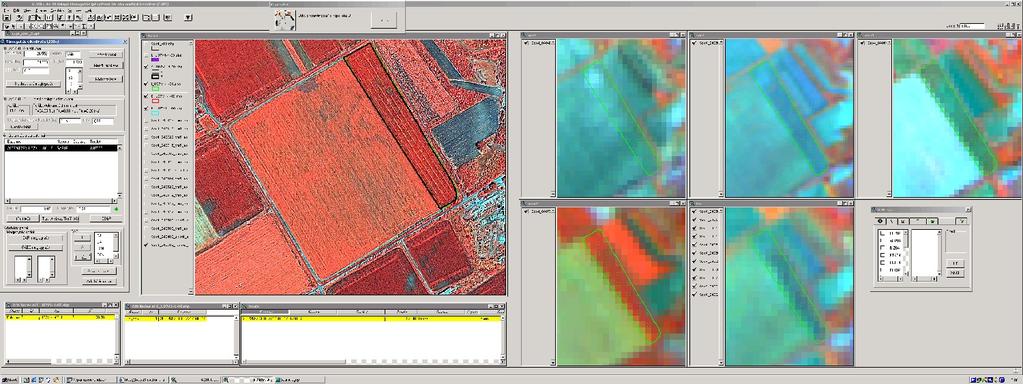Select the green arrow tab in the floating dialog
Screen dimensions: 1023x384
point(932,221)
